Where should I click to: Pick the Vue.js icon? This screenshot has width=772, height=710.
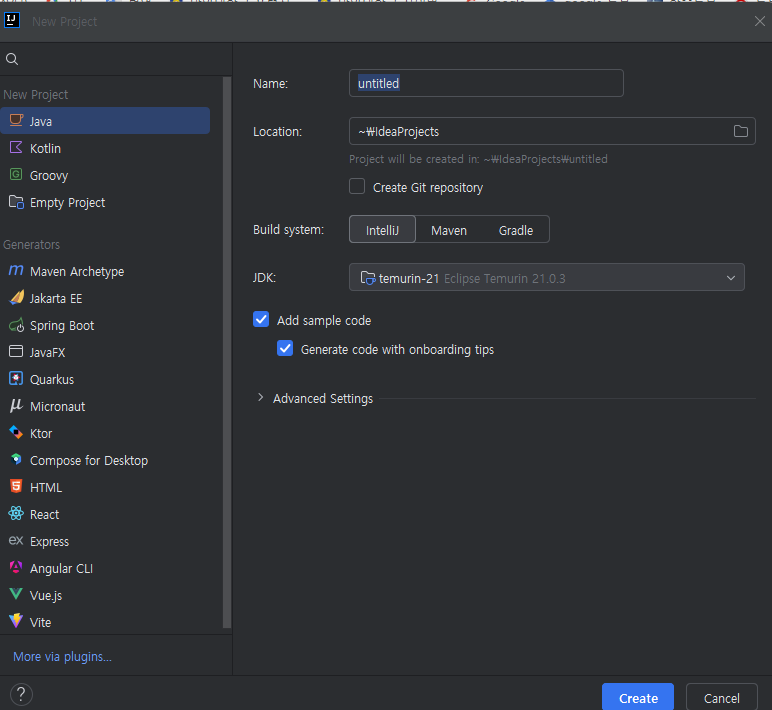(x=16, y=594)
